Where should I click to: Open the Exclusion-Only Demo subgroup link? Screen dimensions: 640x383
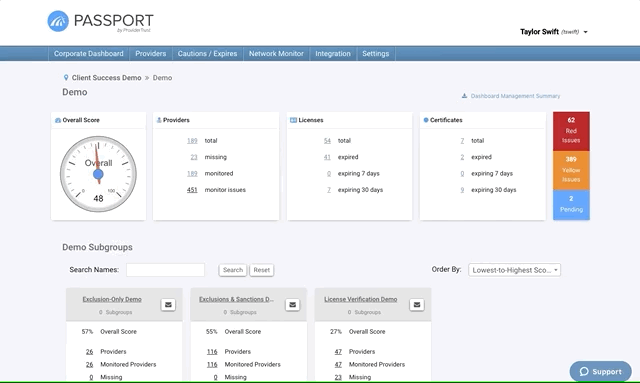[112, 299]
